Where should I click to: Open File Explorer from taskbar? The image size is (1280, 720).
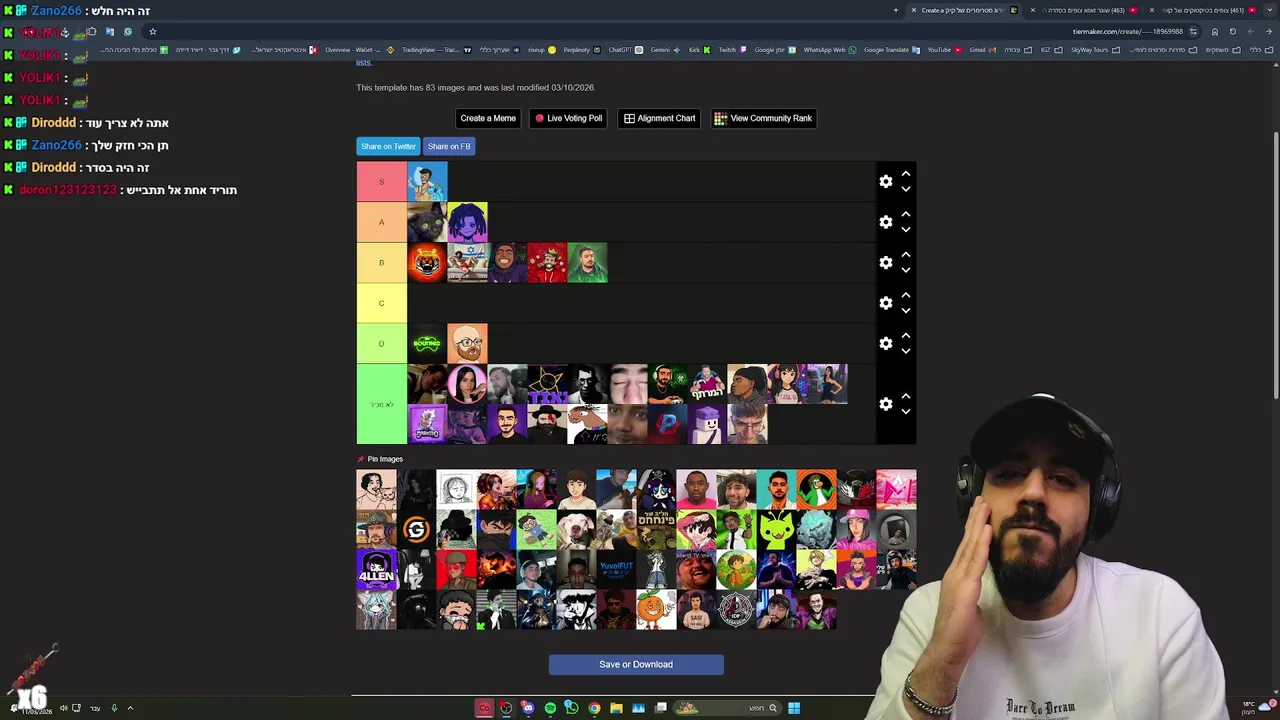[x=616, y=708]
